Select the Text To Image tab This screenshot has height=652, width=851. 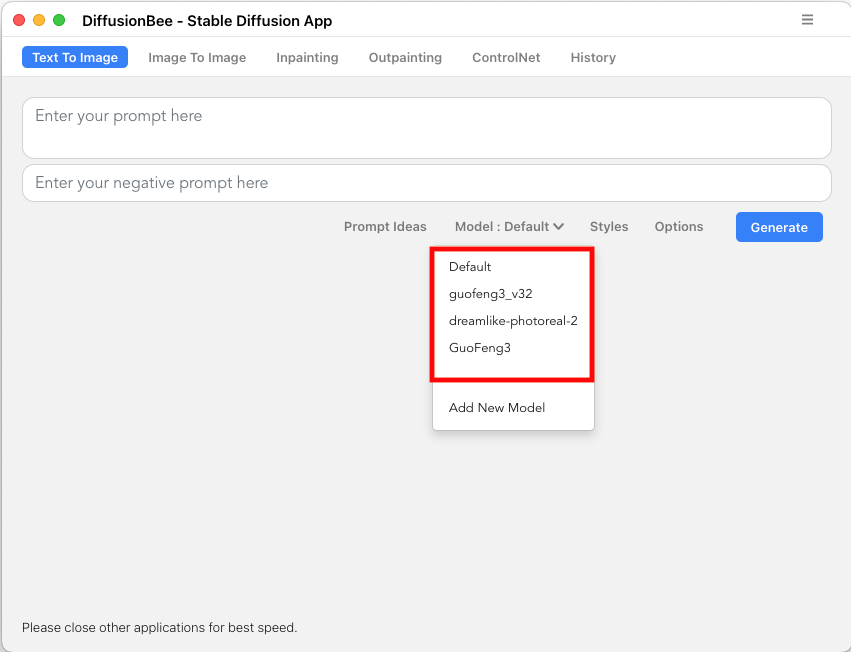click(x=75, y=57)
